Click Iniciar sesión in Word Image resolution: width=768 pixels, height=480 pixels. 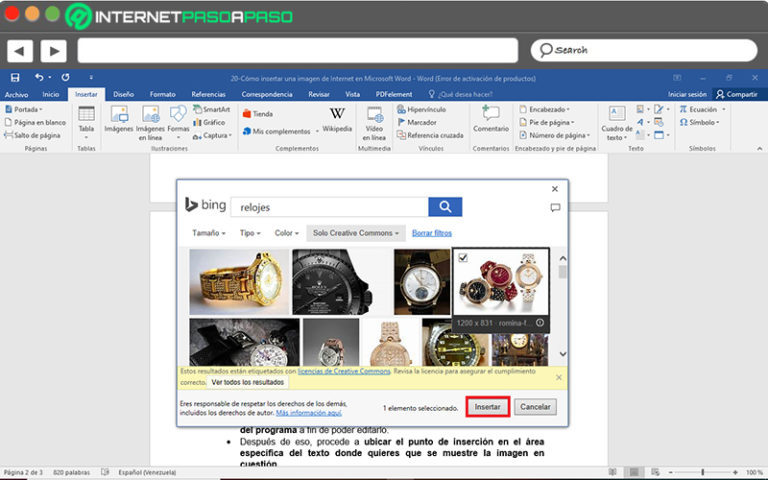coord(687,95)
